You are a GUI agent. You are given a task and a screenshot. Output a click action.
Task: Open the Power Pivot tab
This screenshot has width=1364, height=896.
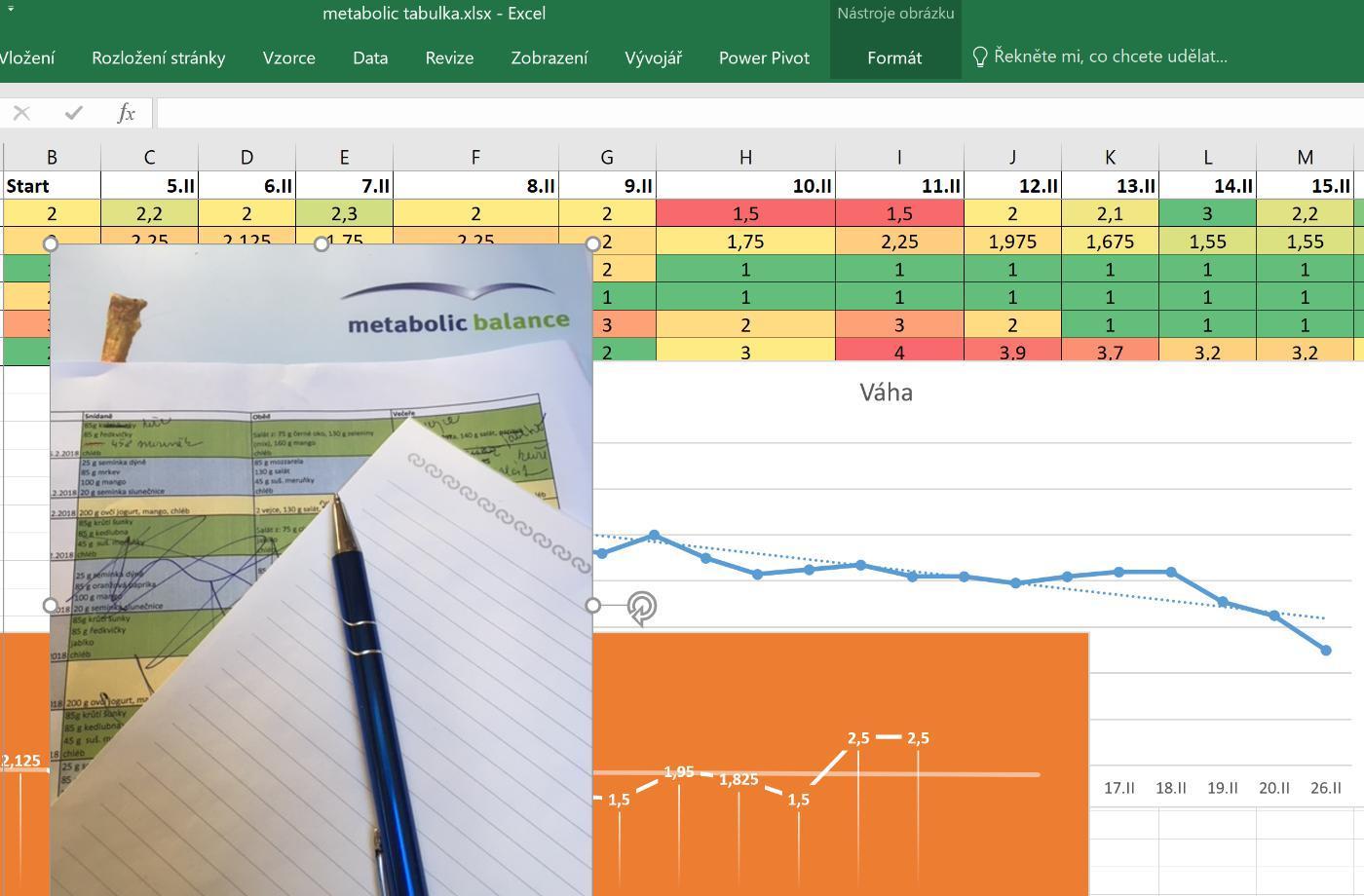[764, 57]
